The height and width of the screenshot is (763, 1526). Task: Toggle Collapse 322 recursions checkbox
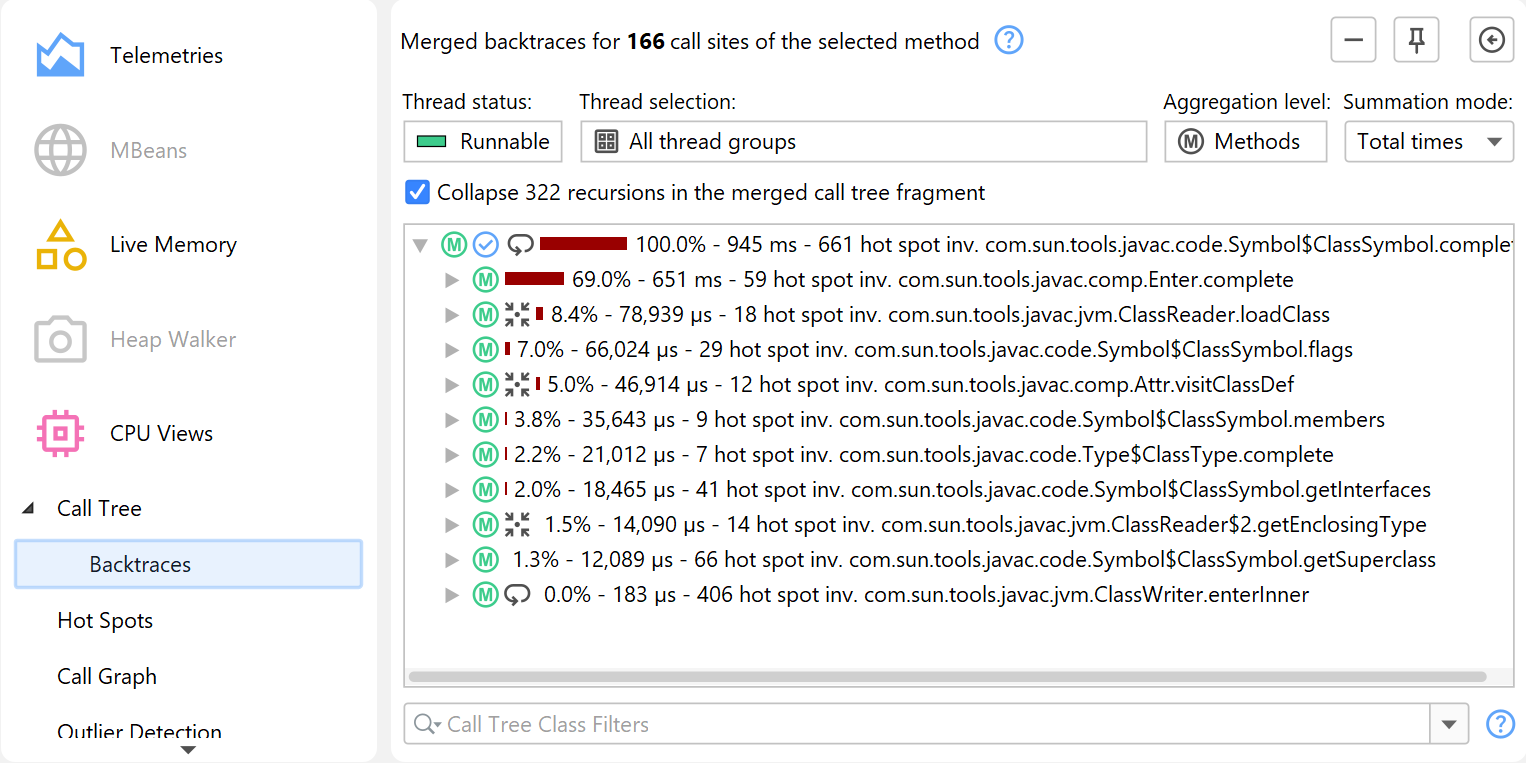coord(417,192)
